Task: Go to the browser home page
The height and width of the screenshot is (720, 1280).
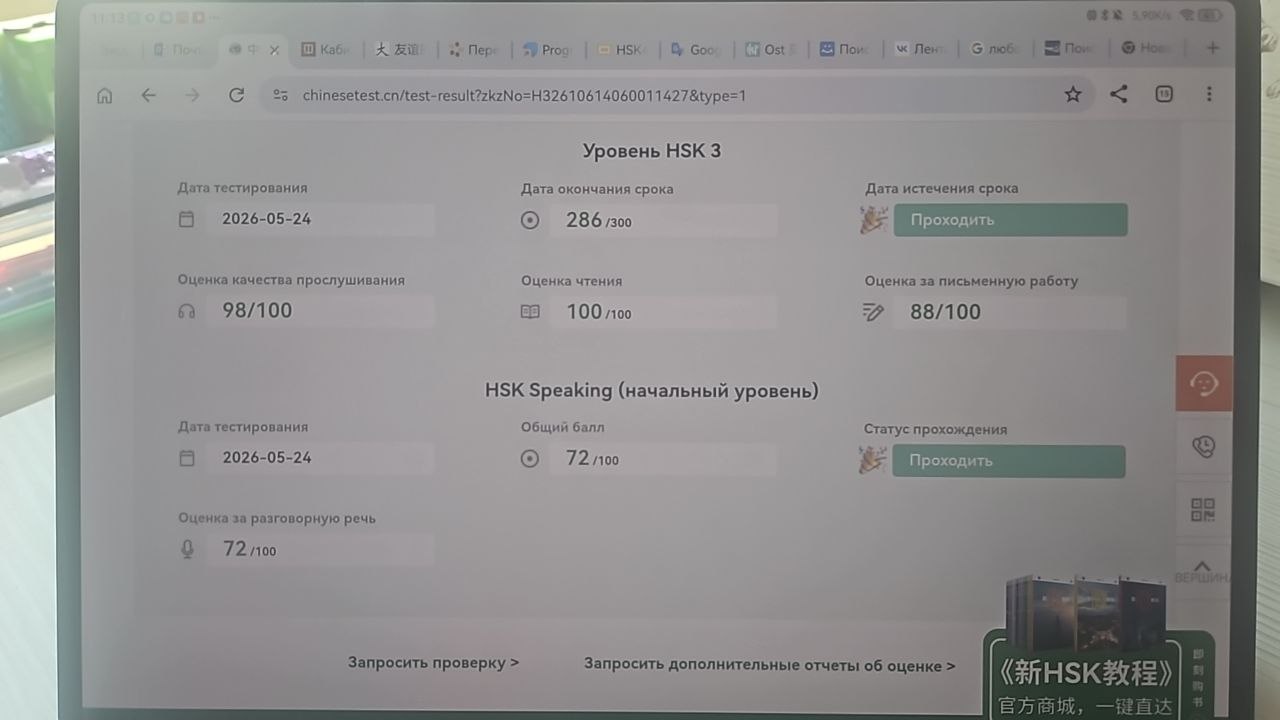Action: [x=105, y=95]
